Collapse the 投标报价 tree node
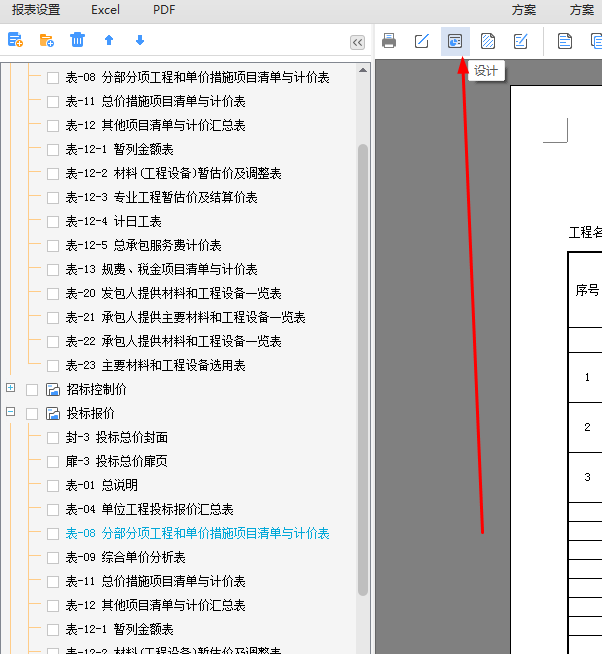The height and width of the screenshot is (654, 602). tap(10, 412)
